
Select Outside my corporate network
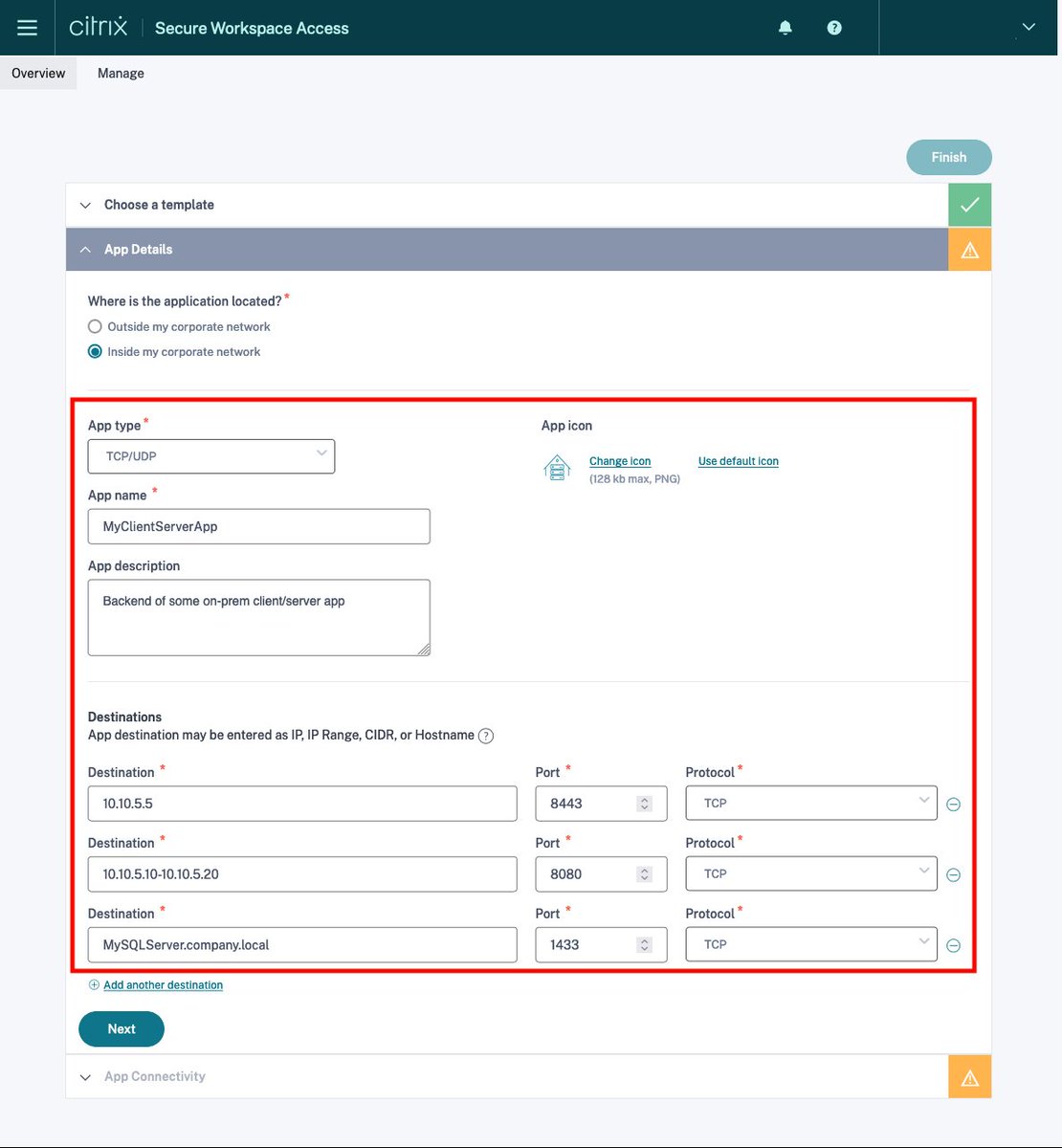[95, 326]
